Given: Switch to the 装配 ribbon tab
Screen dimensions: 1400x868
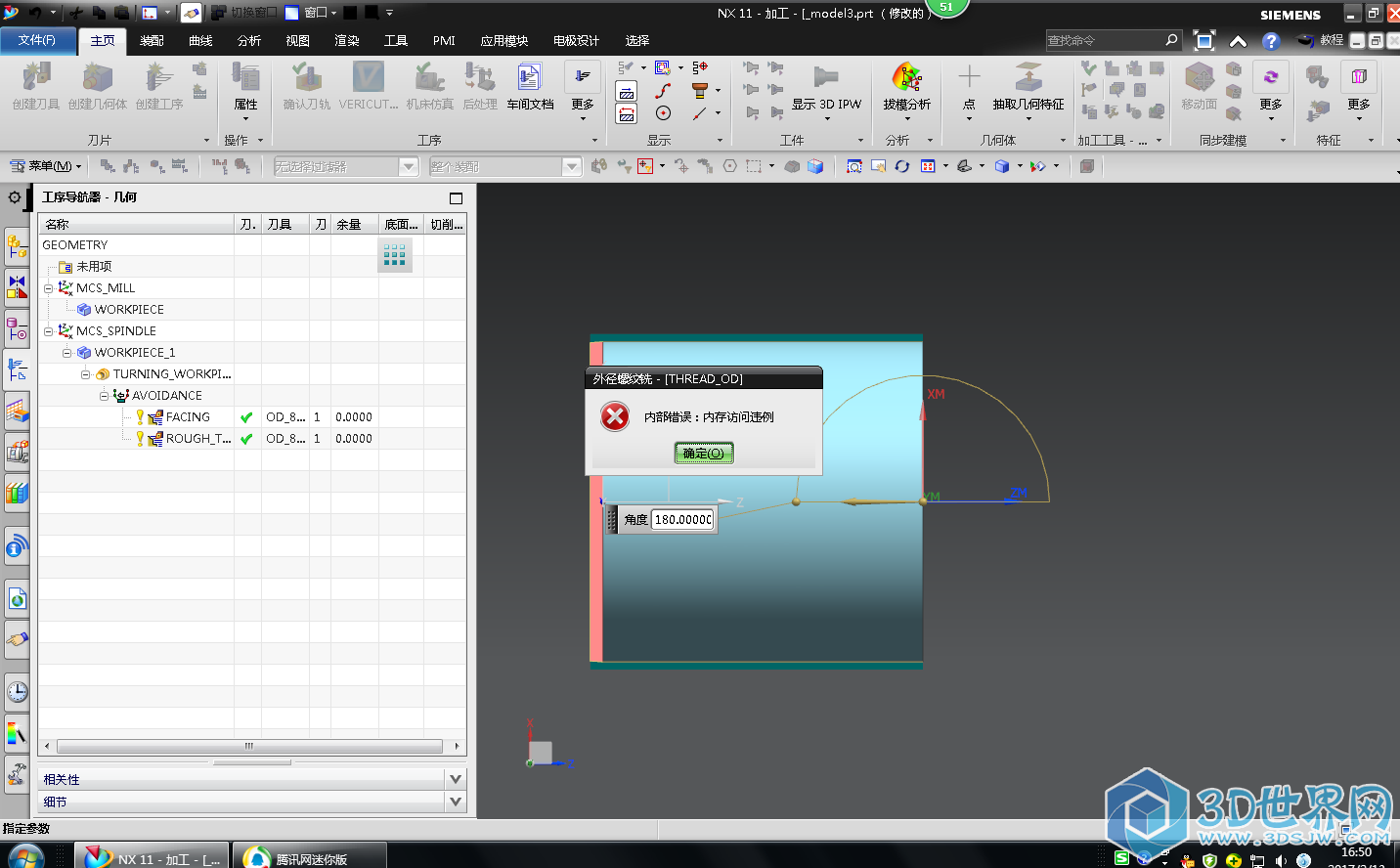Looking at the screenshot, I should pos(152,40).
